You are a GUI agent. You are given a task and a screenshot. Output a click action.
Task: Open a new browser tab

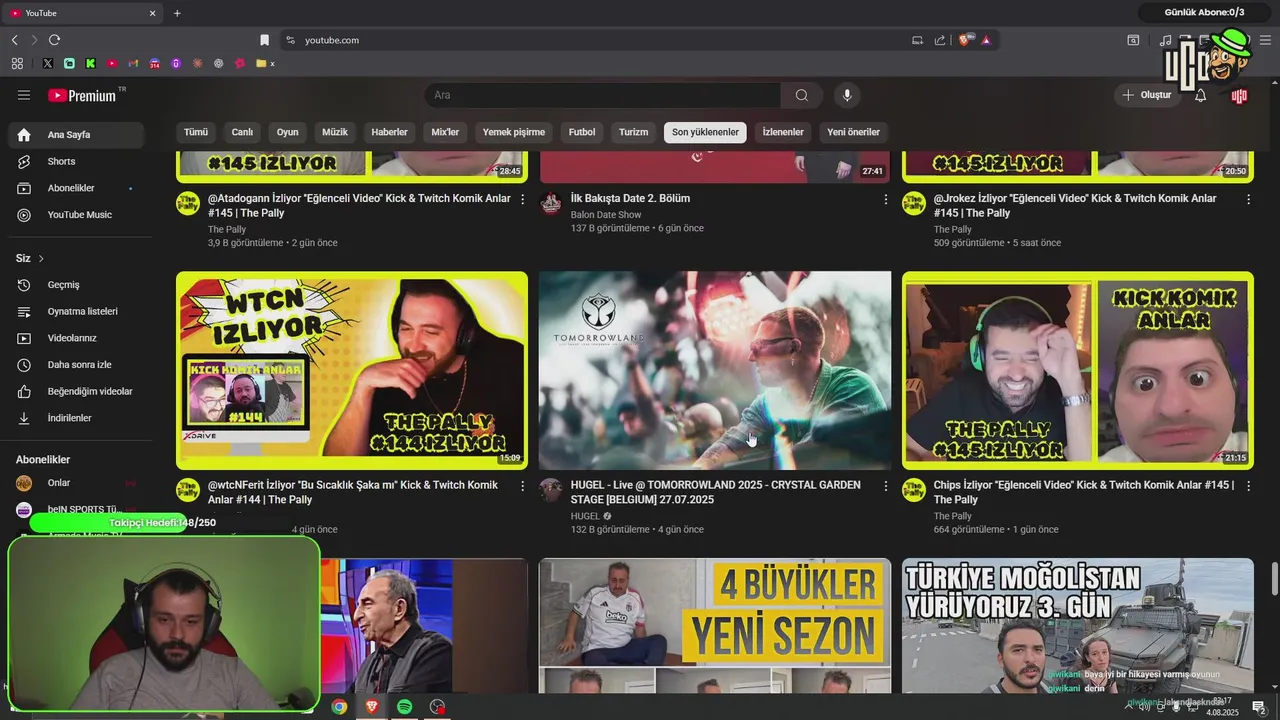[177, 13]
